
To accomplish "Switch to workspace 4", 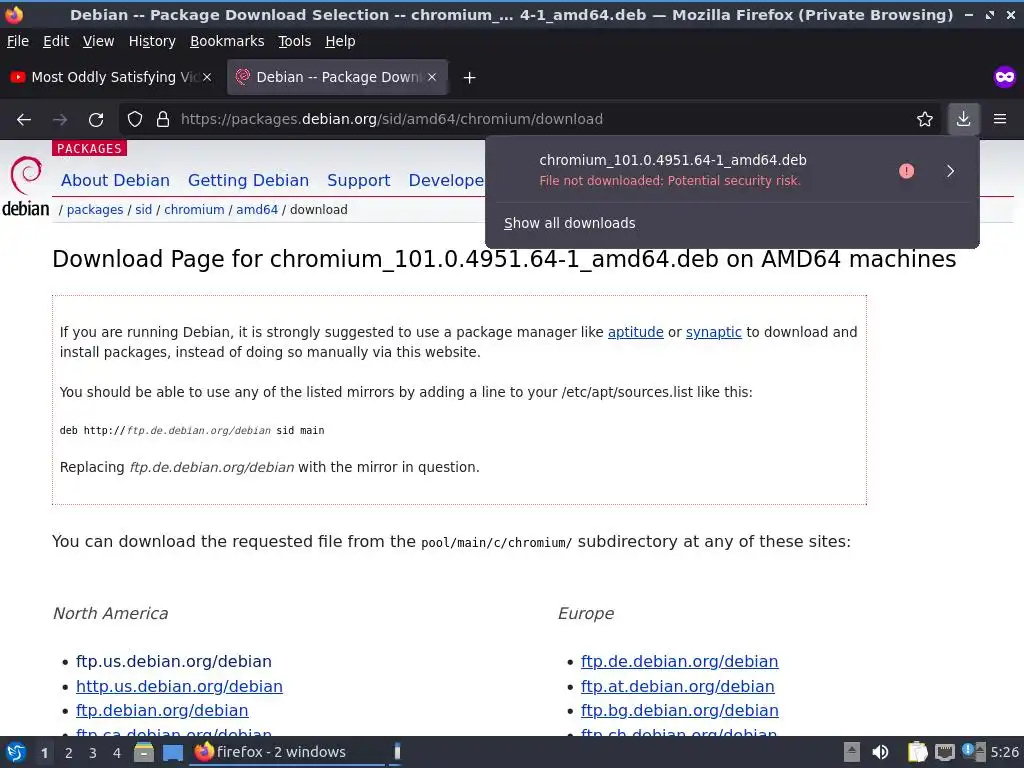I will 116,753.
